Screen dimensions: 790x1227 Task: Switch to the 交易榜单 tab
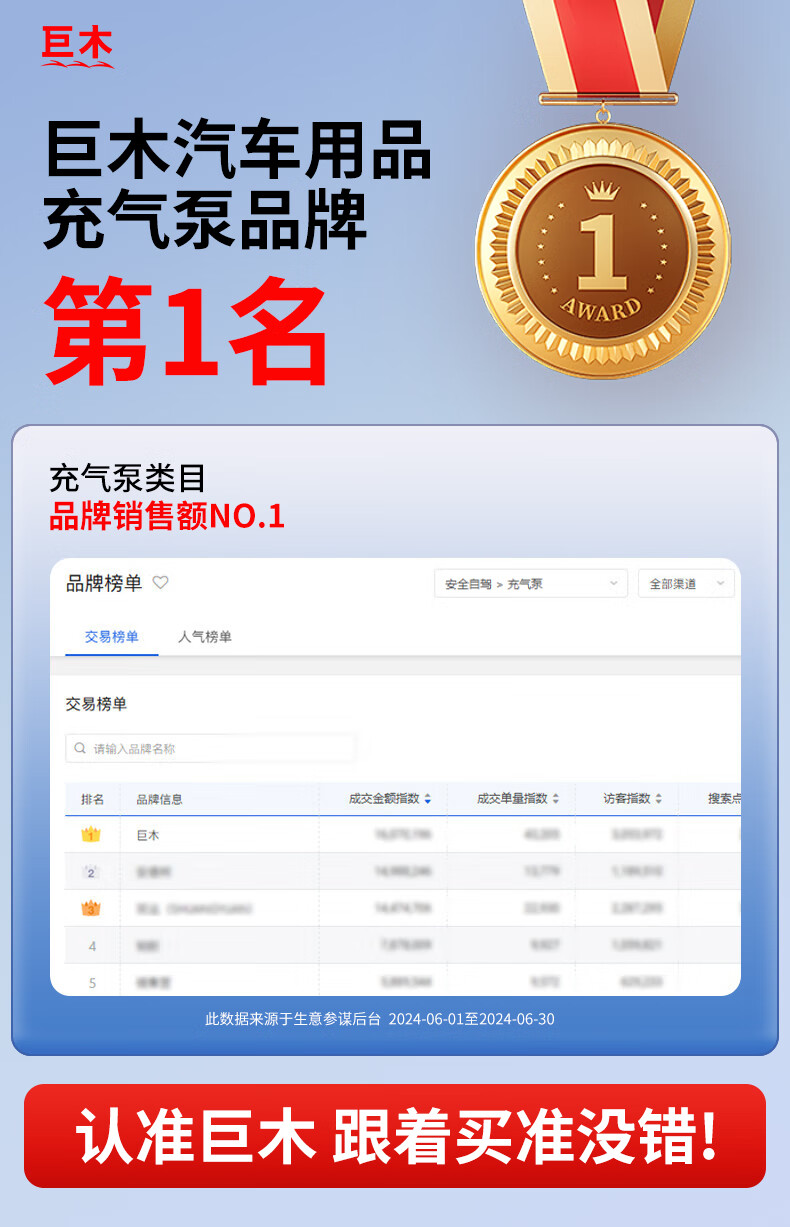112,637
